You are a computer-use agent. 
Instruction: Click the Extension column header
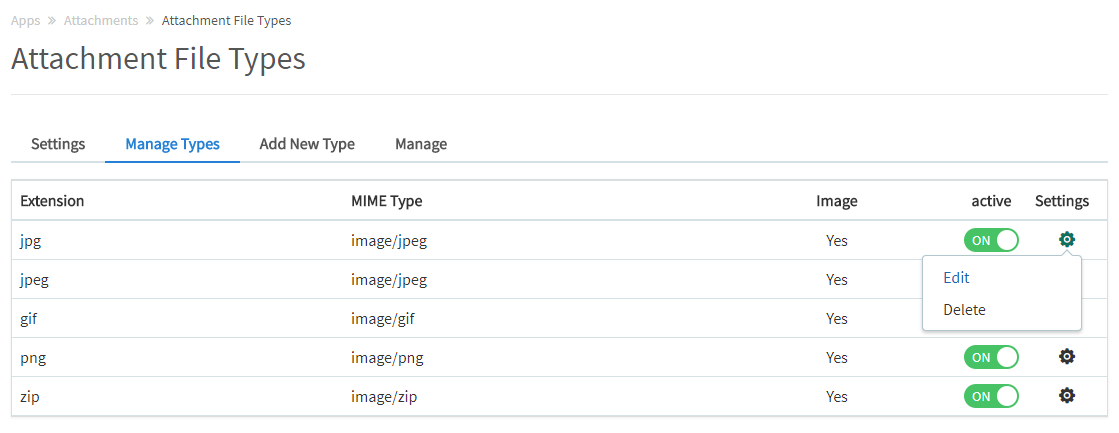(52, 201)
